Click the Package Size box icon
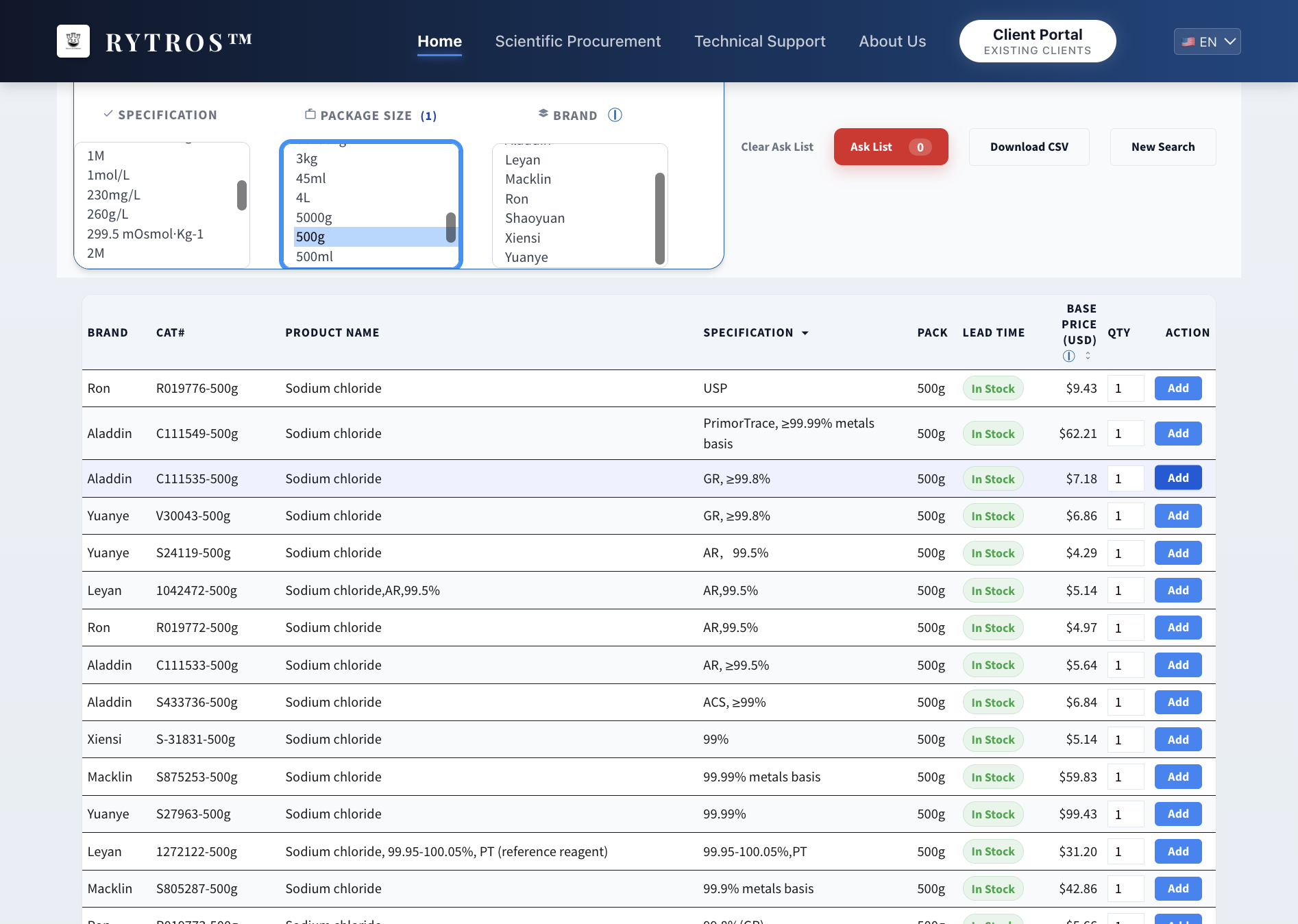1298x924 pixels. (x=310, y=114)
